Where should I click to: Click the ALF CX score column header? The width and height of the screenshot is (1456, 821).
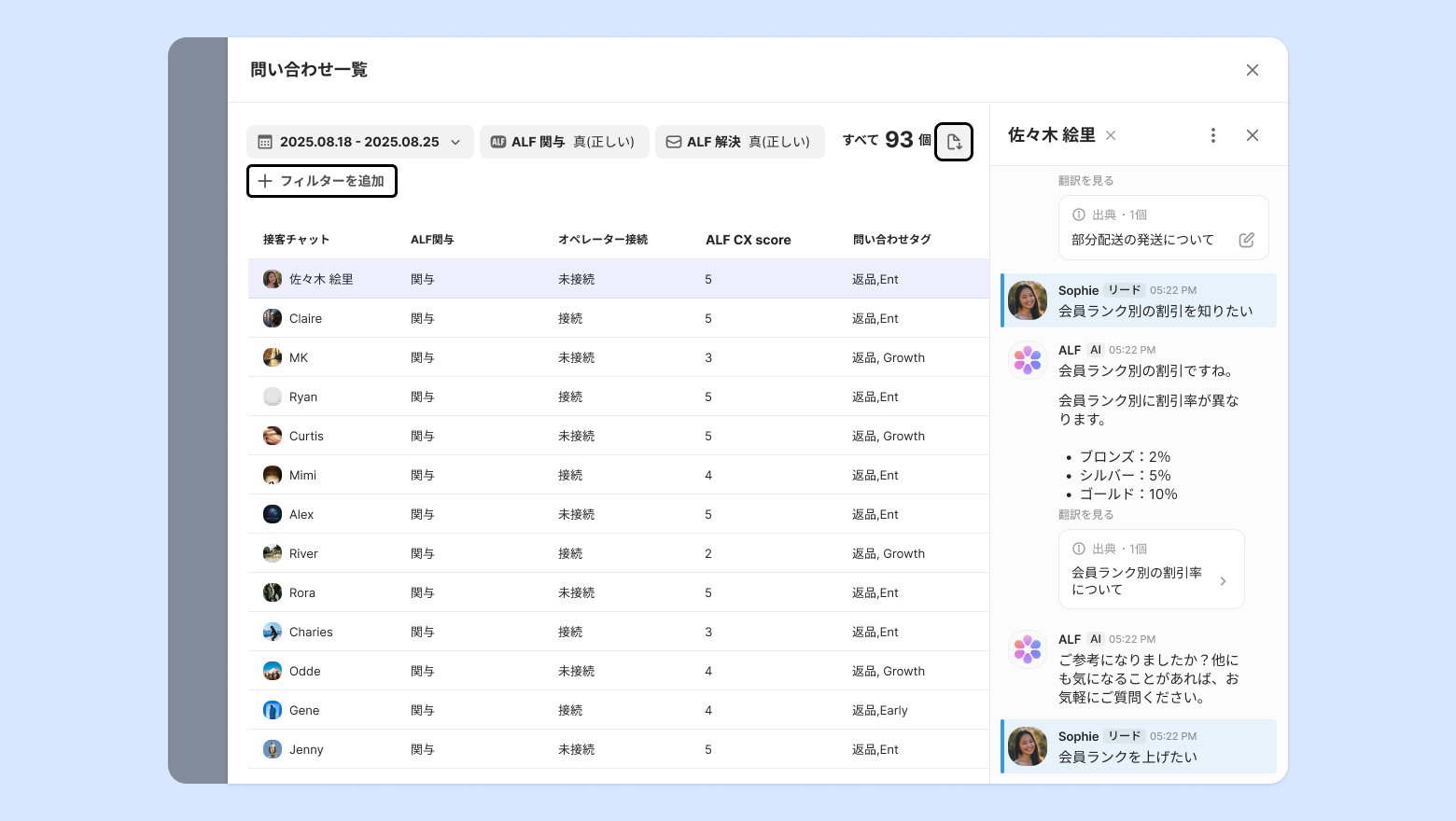point(749,240)
